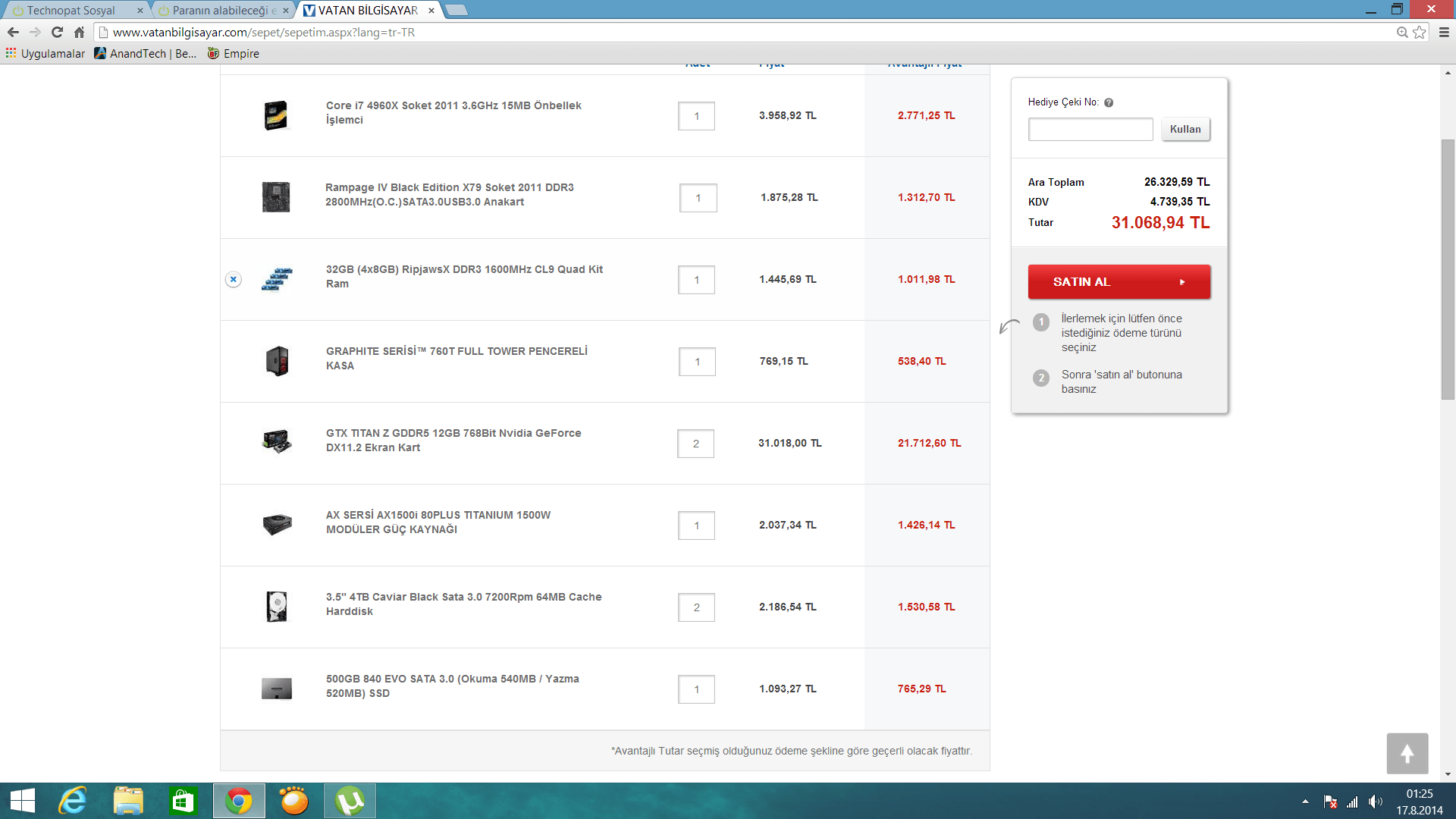Open the Chrome menu hamburger icon
This screenshot has height=819, width=1456.
(x=1444, y=32)
